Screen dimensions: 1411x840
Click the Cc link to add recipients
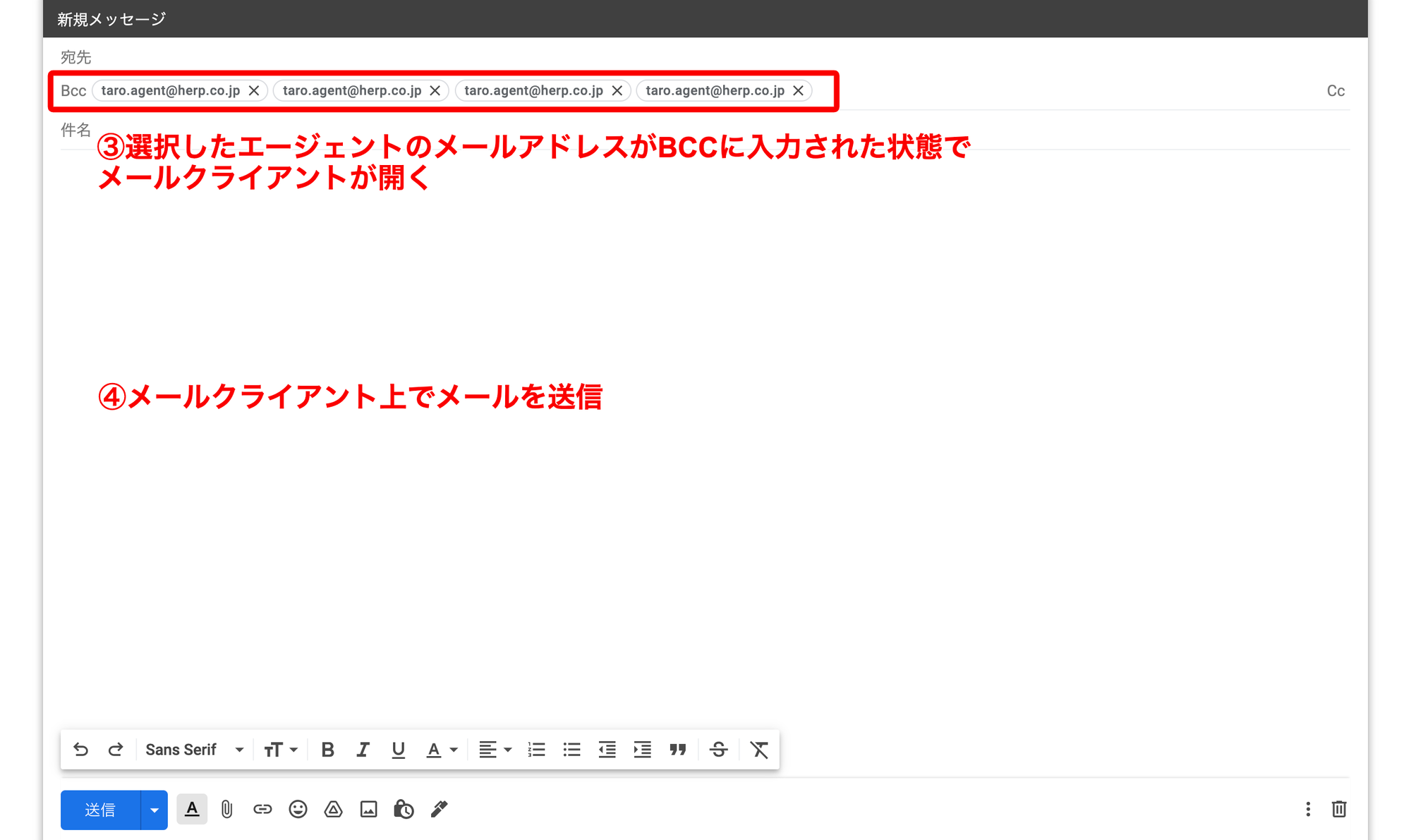1335,91
